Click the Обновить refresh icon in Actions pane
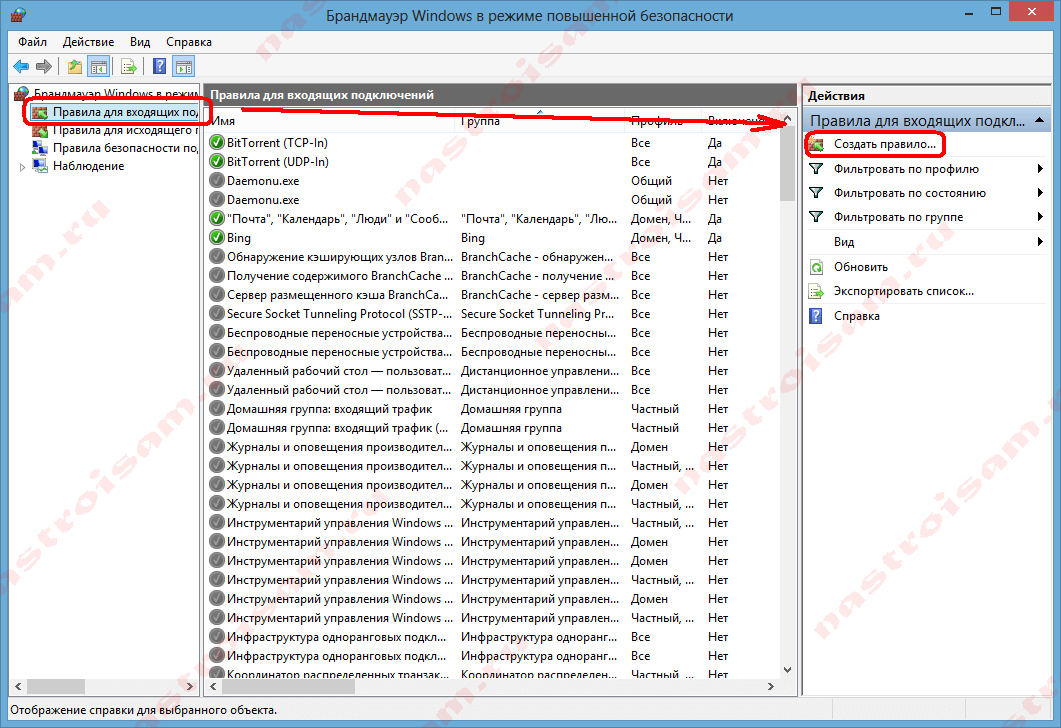Screen dimensions: 1061x728 click(817, 267)
